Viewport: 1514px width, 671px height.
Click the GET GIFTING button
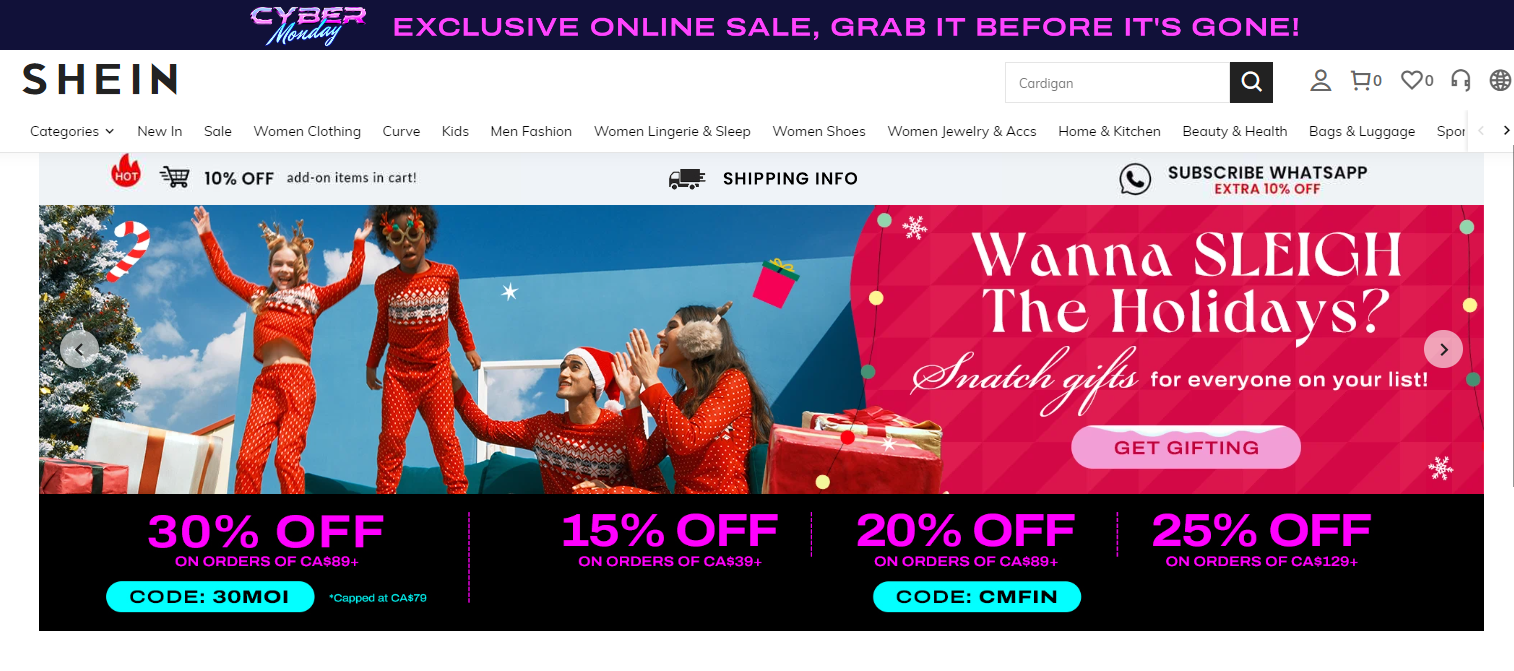coord(1186,447)
